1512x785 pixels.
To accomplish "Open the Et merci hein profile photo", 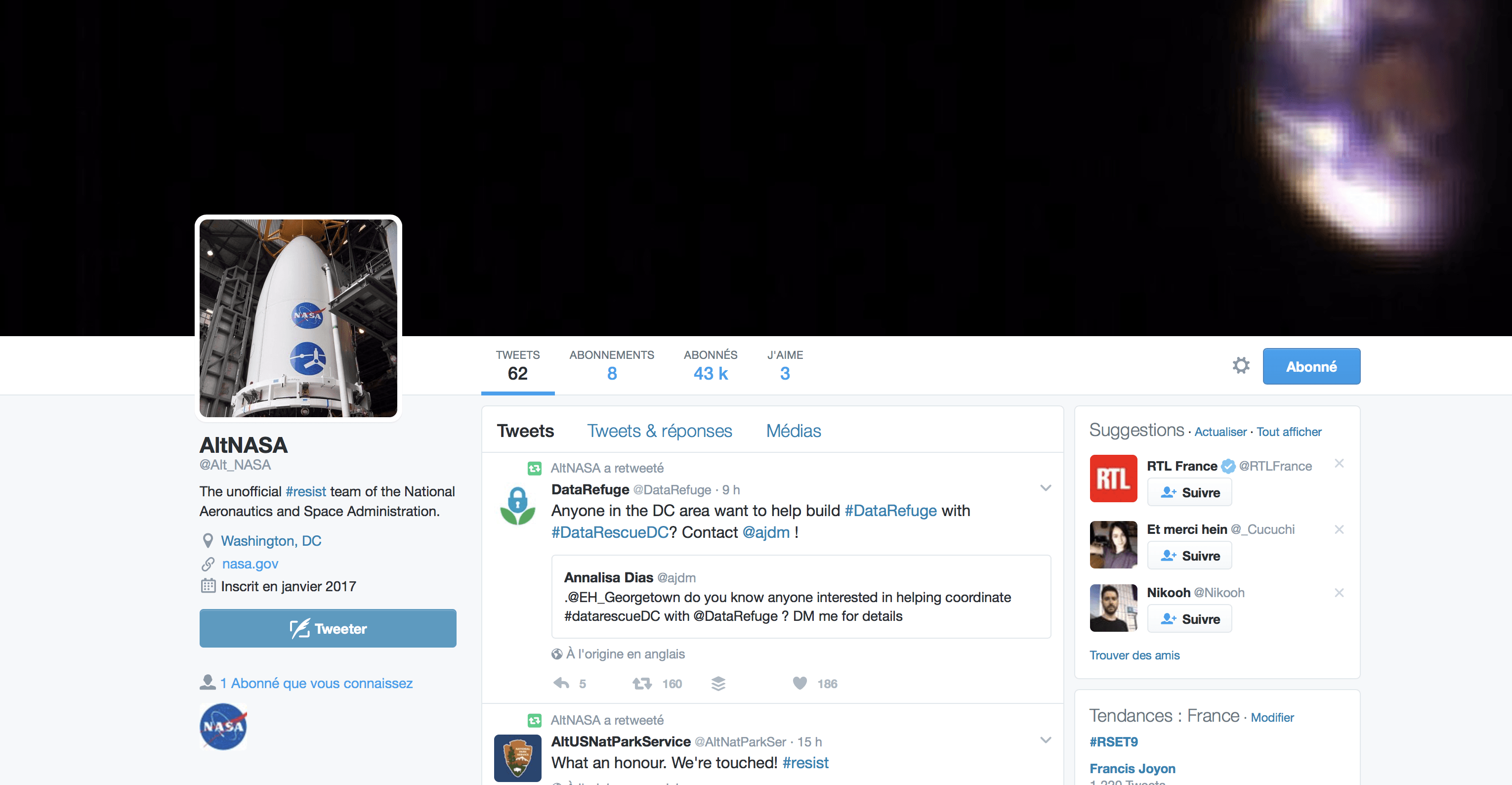I will [x=1113, y=544].
